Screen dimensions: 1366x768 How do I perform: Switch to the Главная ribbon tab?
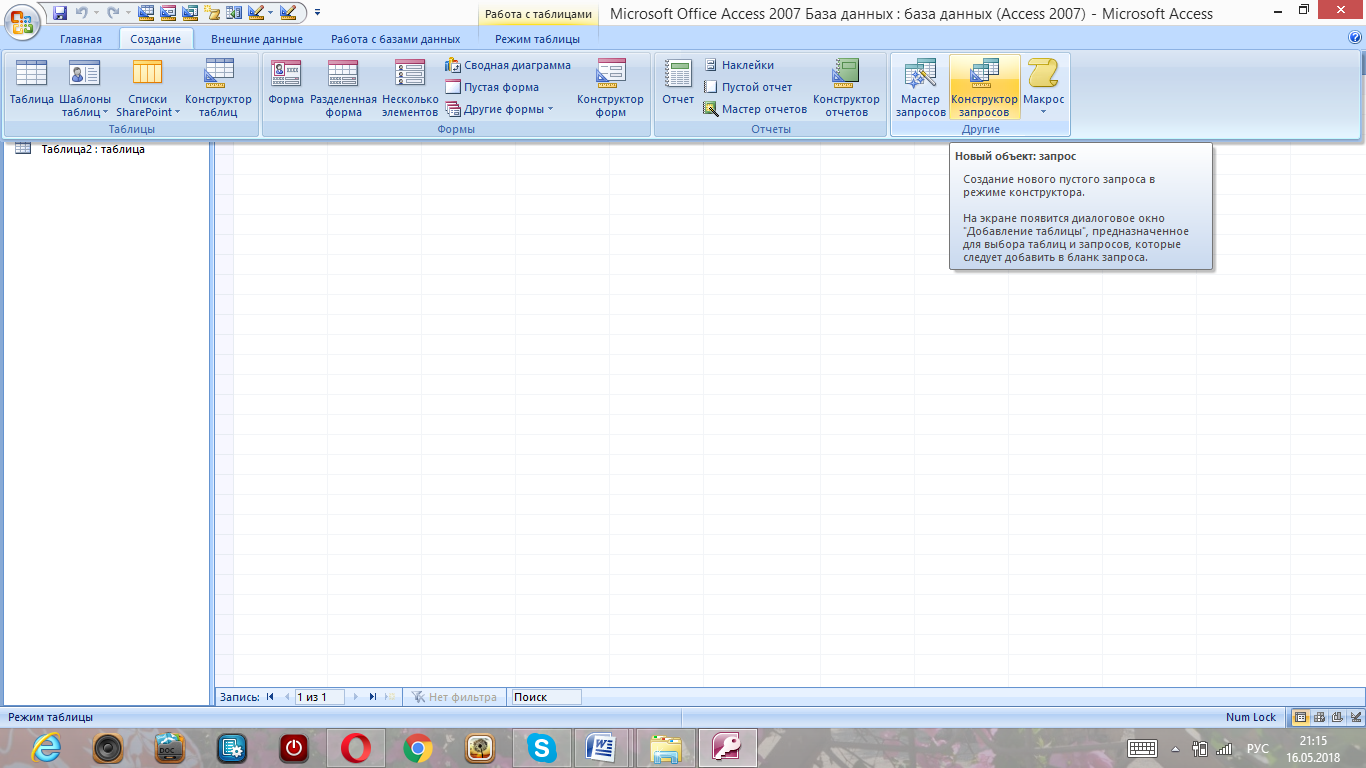[x=81, y=39]
